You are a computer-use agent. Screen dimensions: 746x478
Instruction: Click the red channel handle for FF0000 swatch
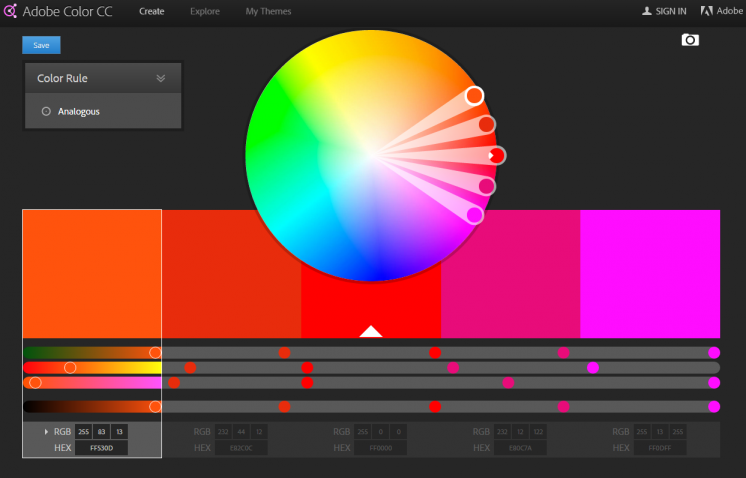pos(435,352)
